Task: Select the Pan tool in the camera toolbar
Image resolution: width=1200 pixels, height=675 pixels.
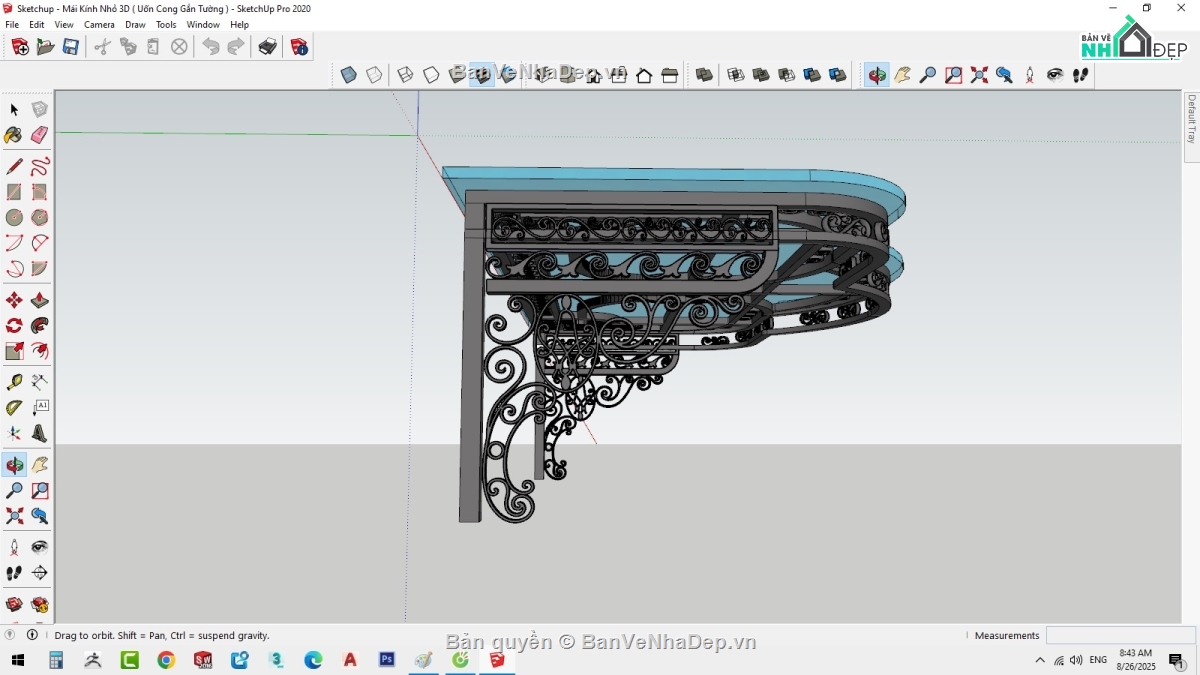Action: (903, 74)
